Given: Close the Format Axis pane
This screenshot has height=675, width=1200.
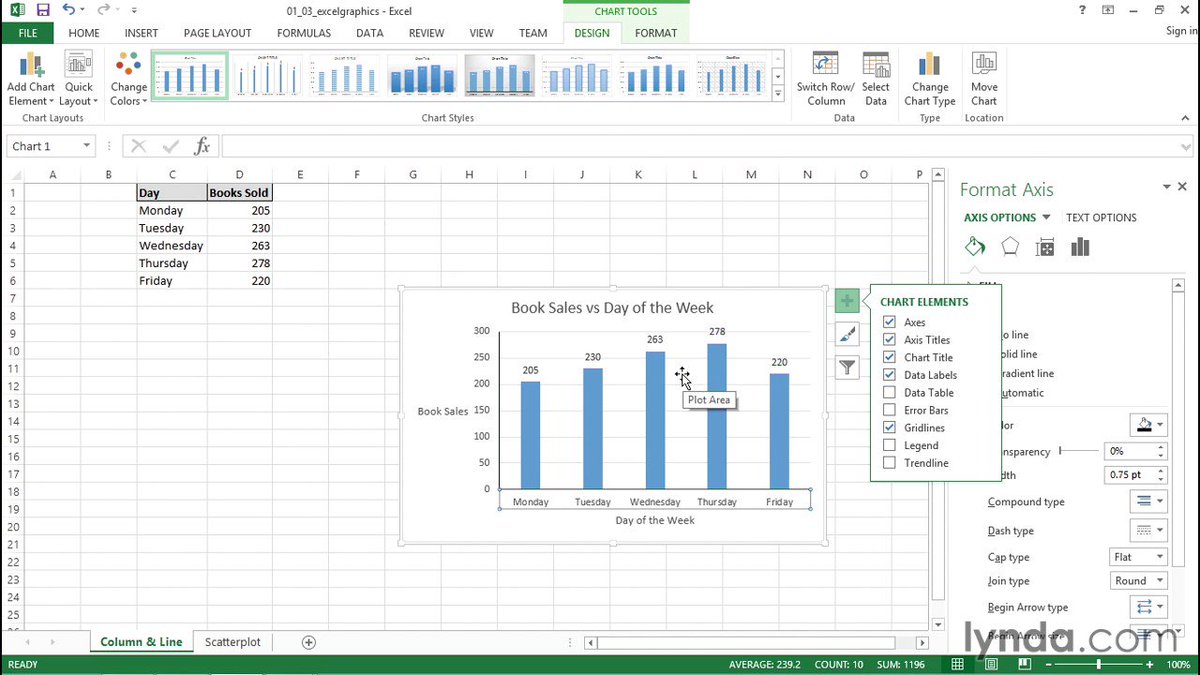Looking at the screenshot, I should [x=1183, y=187].
